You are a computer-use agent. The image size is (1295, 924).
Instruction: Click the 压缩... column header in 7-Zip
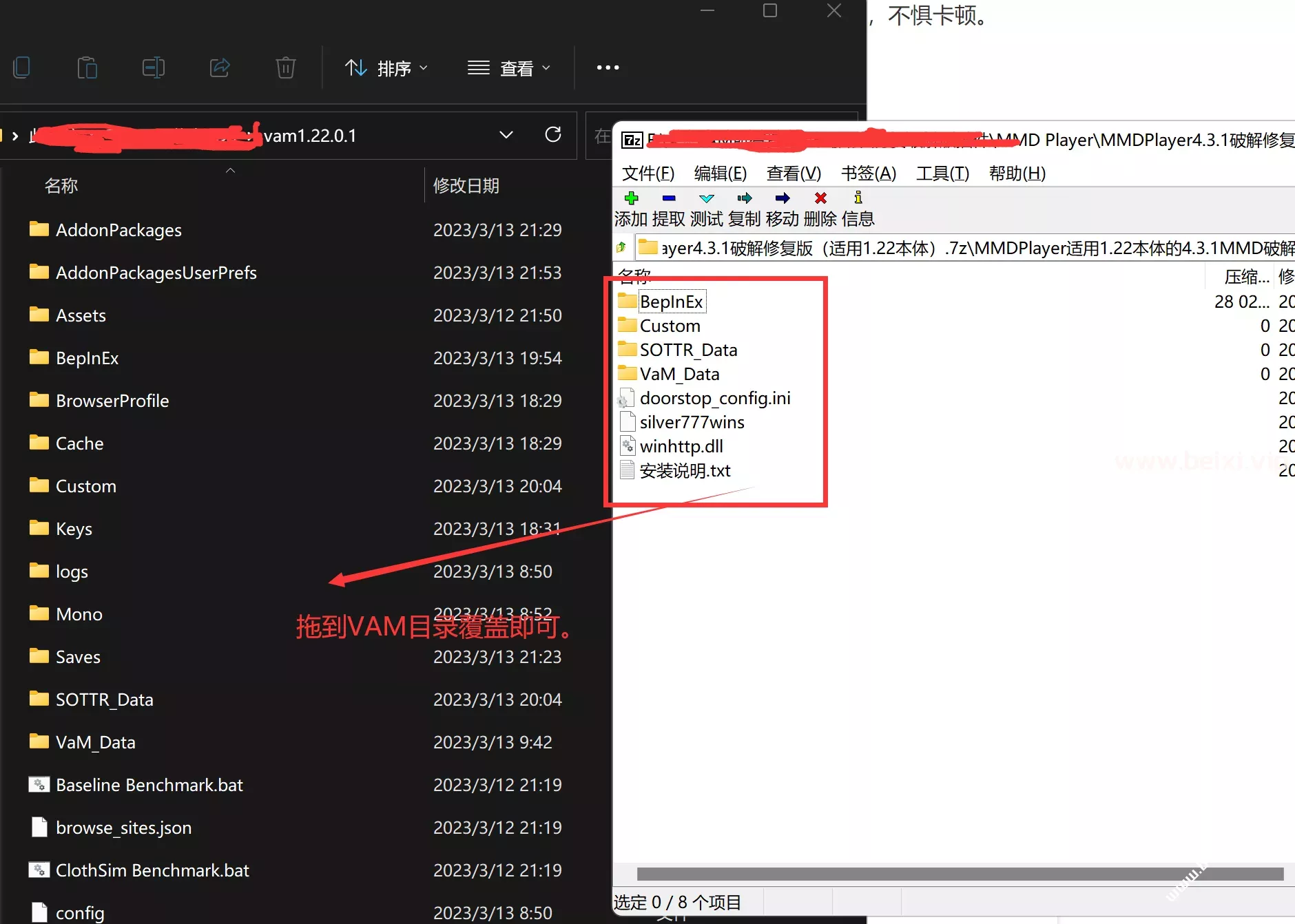[1245, 277]
